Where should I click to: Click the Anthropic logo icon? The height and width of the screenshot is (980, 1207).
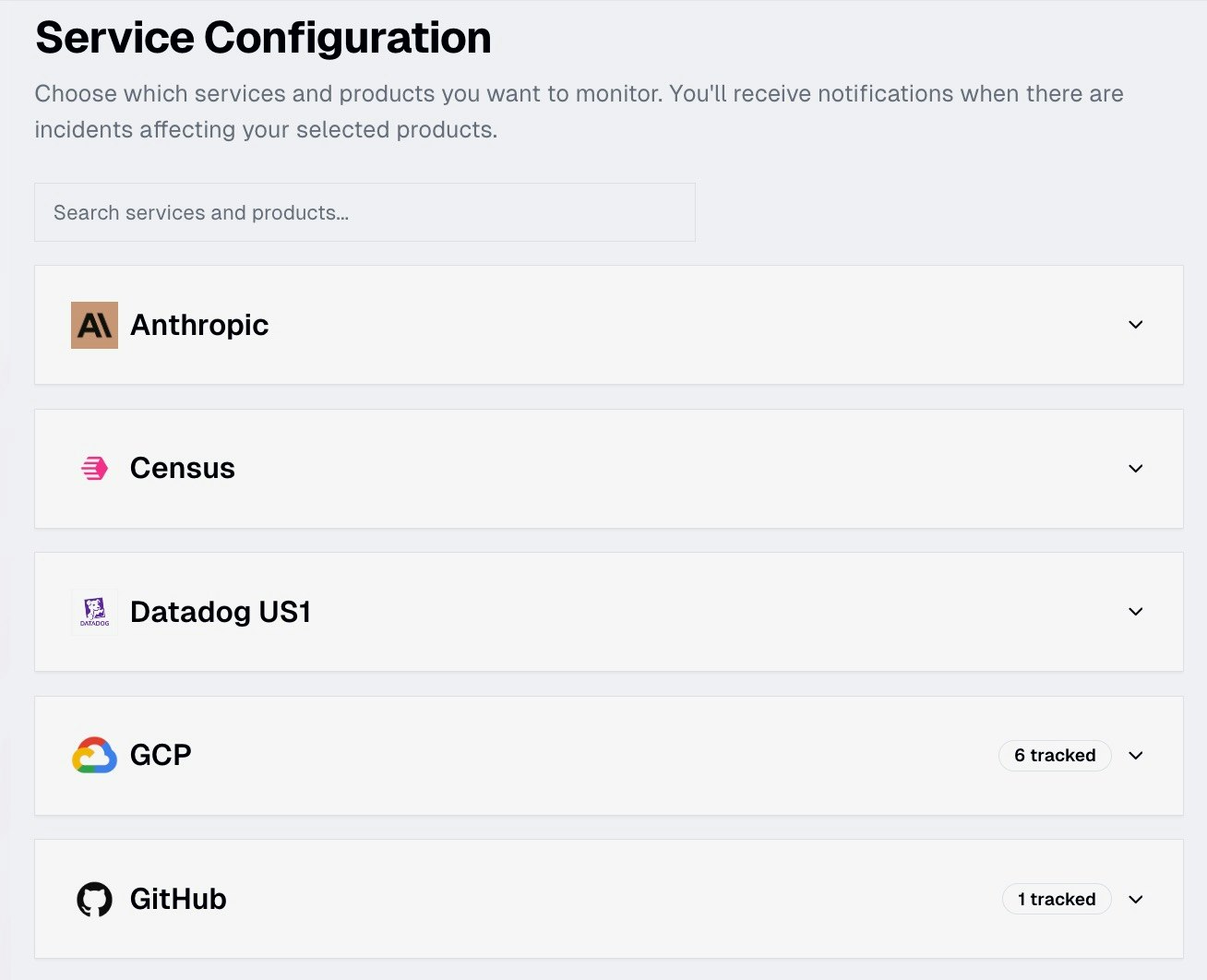click(x=94, y=325)
